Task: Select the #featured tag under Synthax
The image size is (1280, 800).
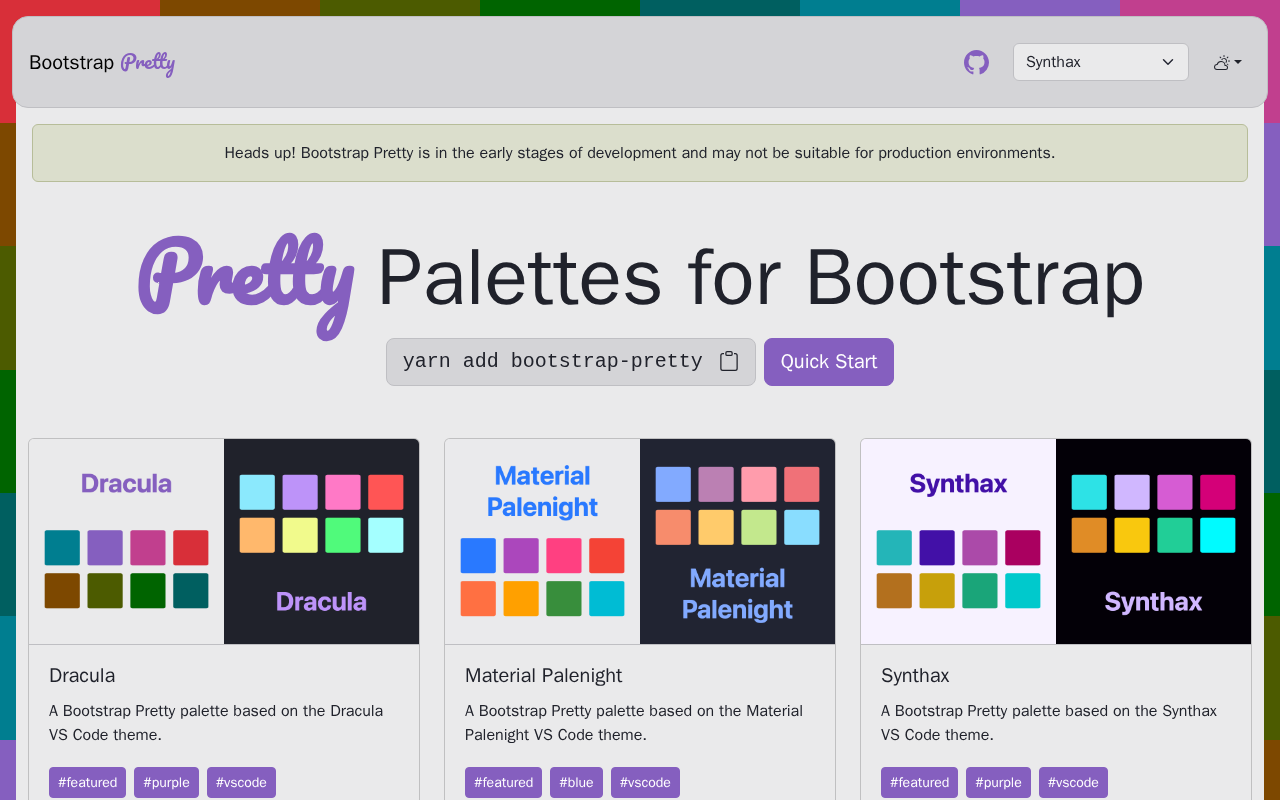Action: [x=920, y=782]
